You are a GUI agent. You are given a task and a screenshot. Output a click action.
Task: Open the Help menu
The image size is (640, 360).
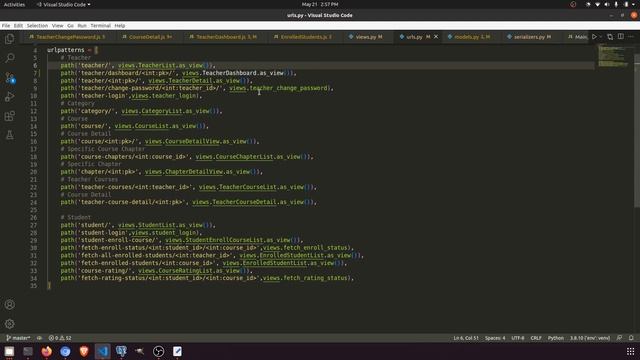point(120,25)
